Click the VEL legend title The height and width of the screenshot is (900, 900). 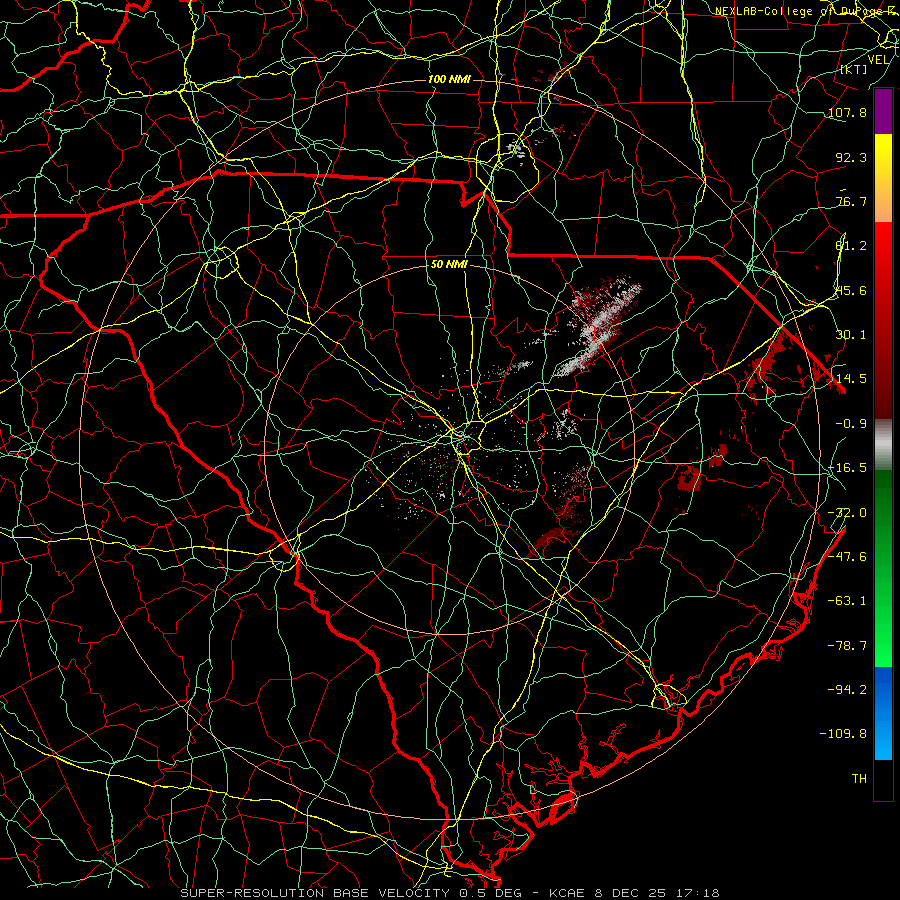click(x=878, y=60)
